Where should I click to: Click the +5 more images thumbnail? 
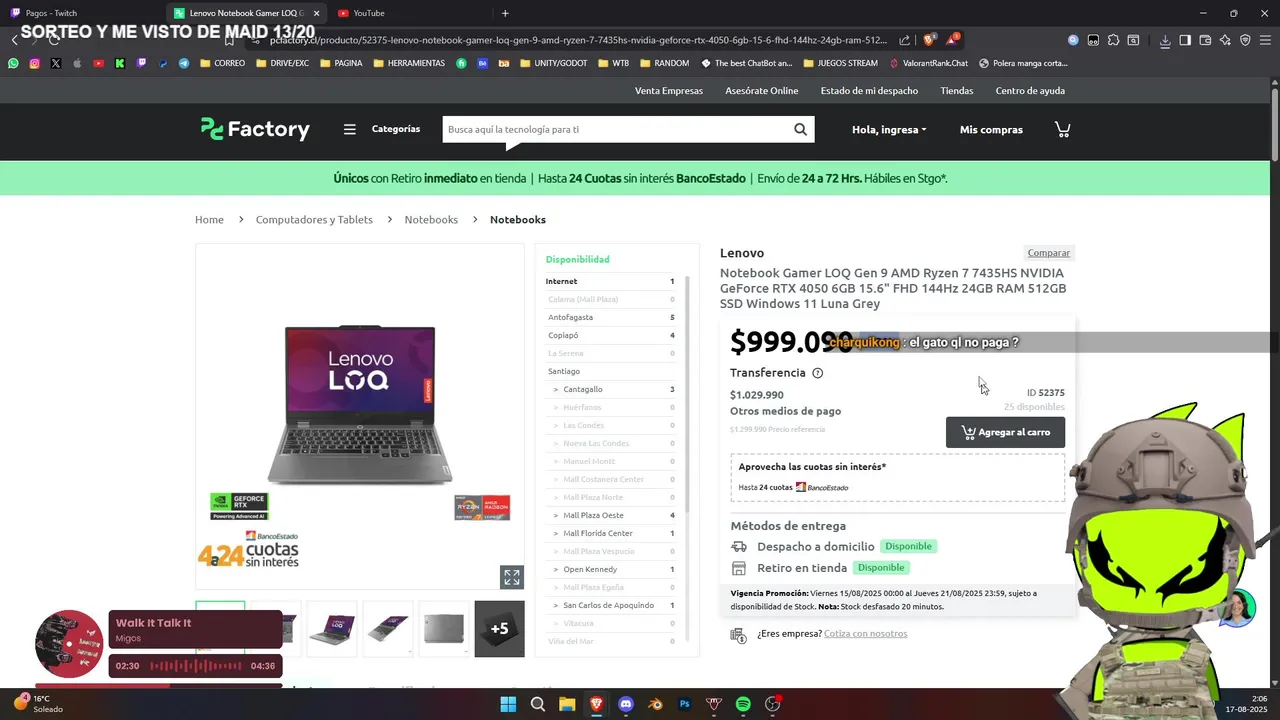tap(499, 629)
